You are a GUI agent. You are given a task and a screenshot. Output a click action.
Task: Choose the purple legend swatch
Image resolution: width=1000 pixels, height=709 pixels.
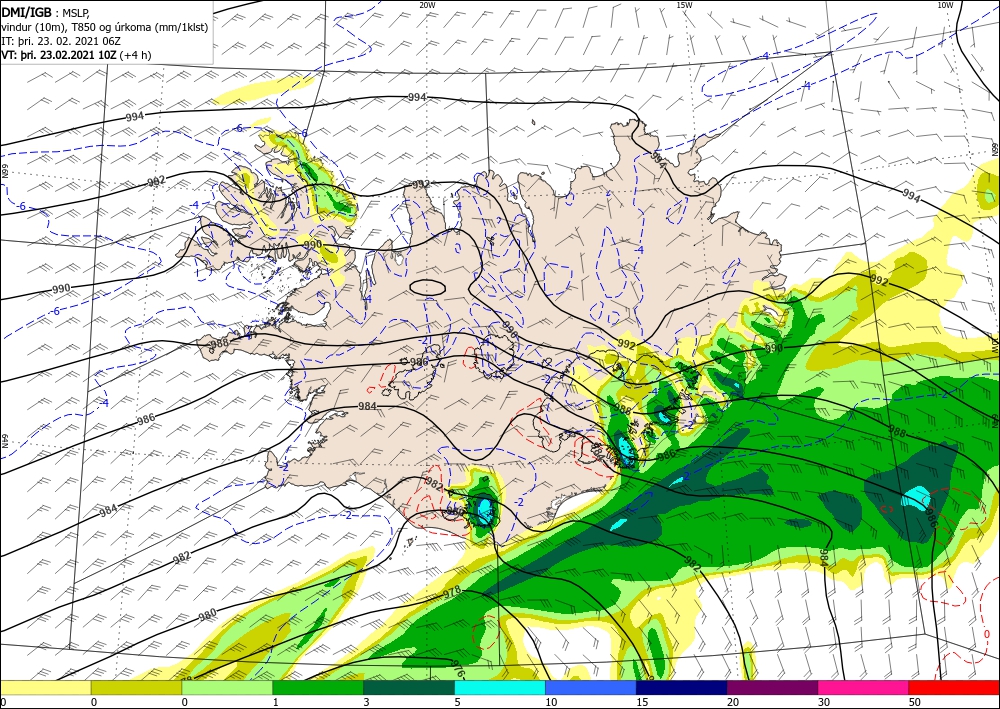[772, 688]
